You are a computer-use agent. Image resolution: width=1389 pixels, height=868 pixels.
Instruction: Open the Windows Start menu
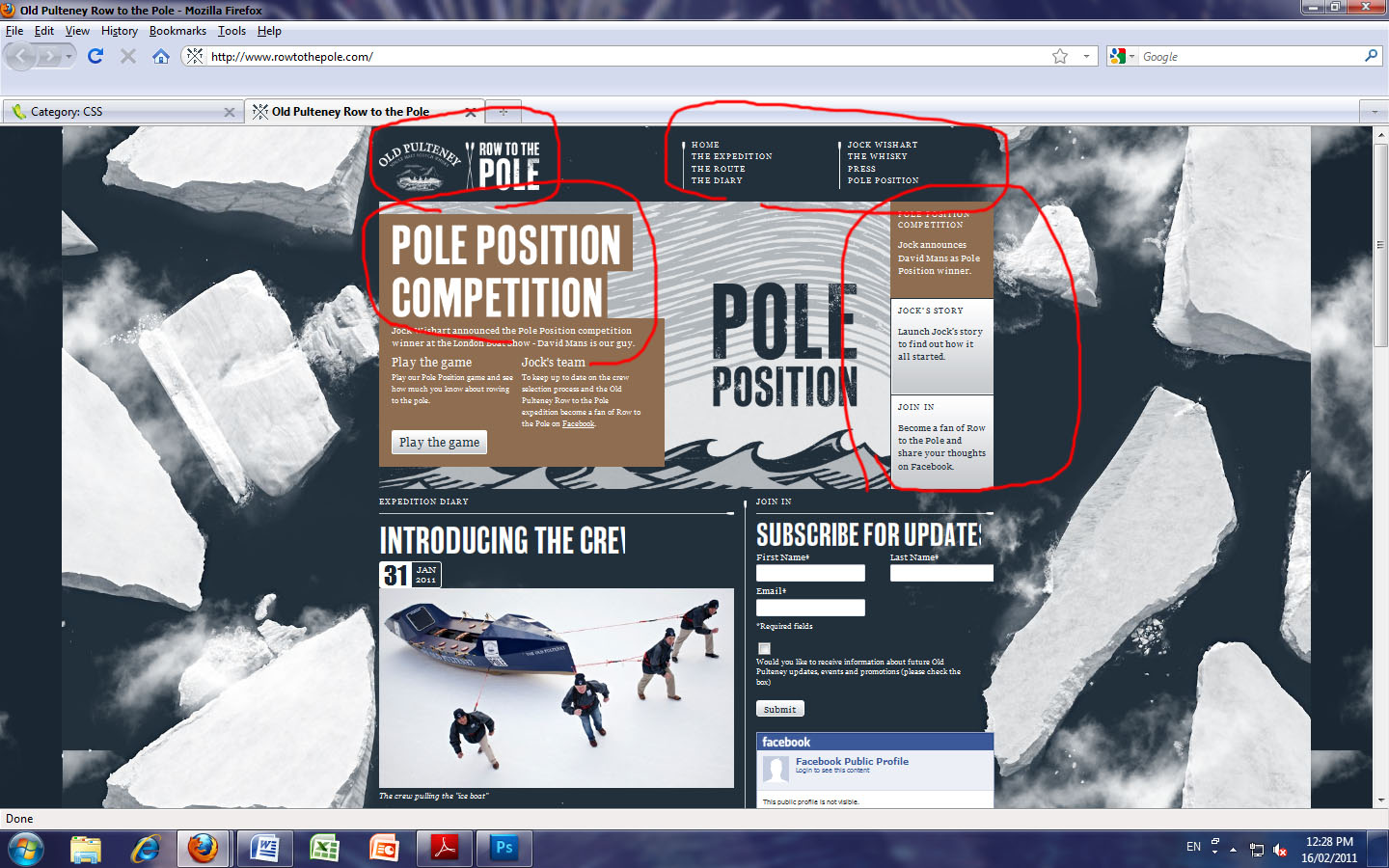[x=26, y=849]
